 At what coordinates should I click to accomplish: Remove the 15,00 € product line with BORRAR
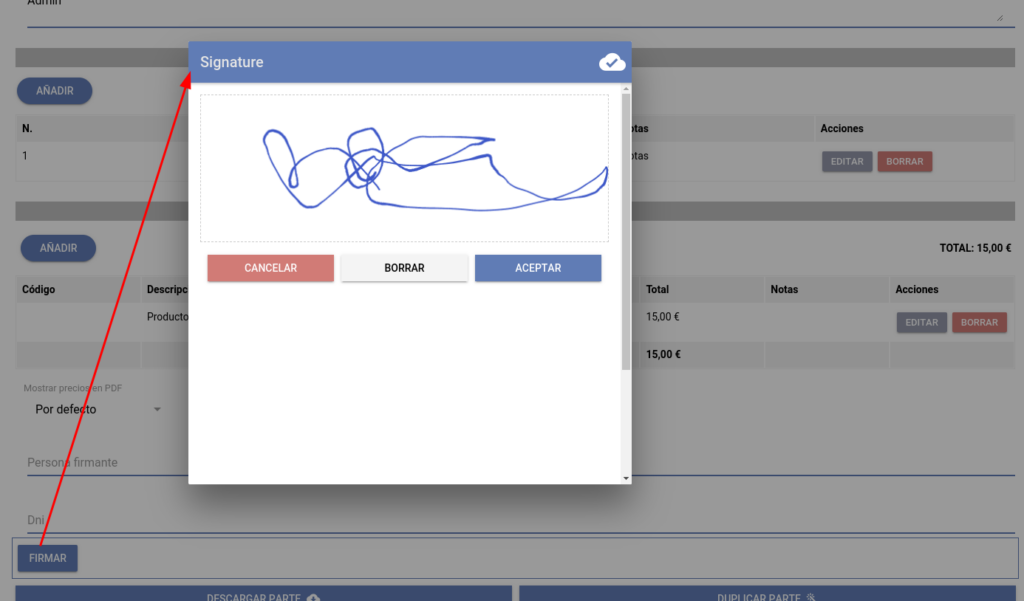(979, 322)
